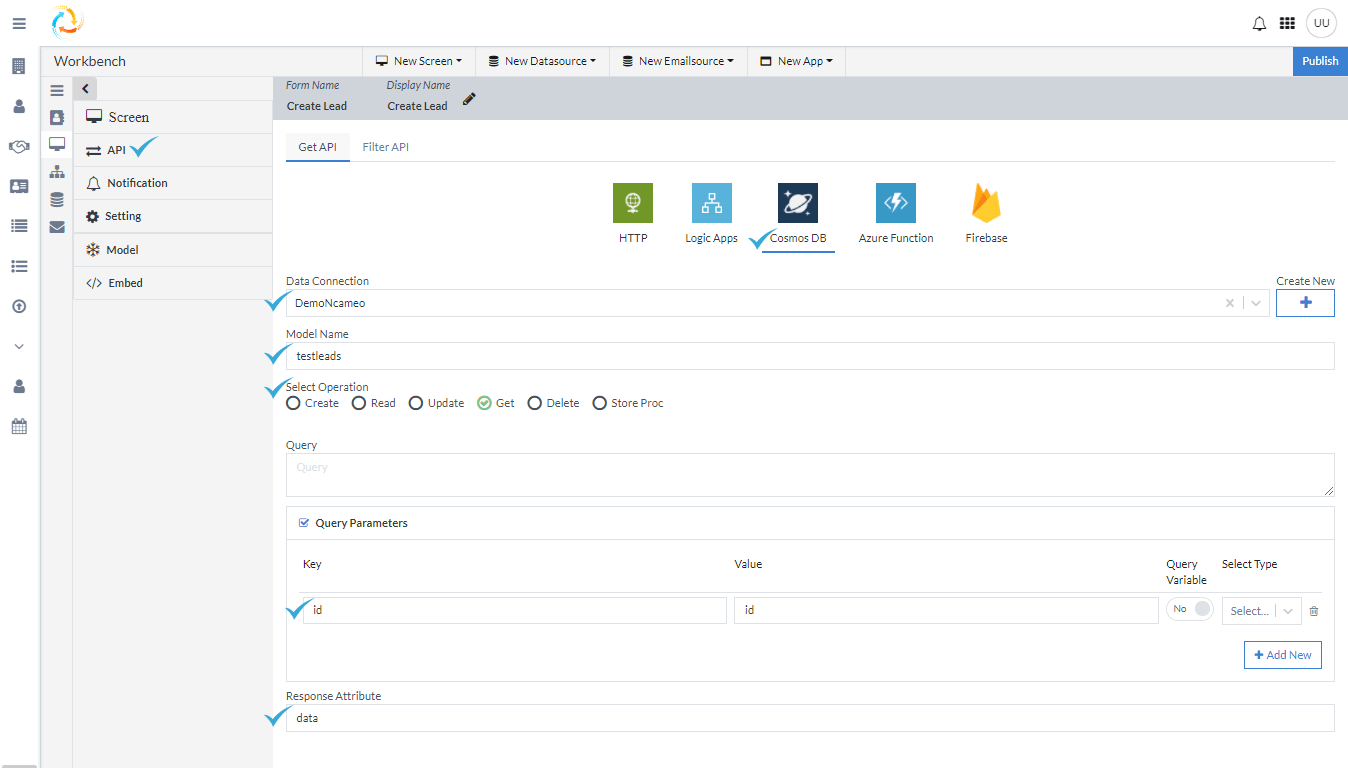Click into the Model Name field
The height and width of the screenshot is (768, 1348).
(810, 356)
